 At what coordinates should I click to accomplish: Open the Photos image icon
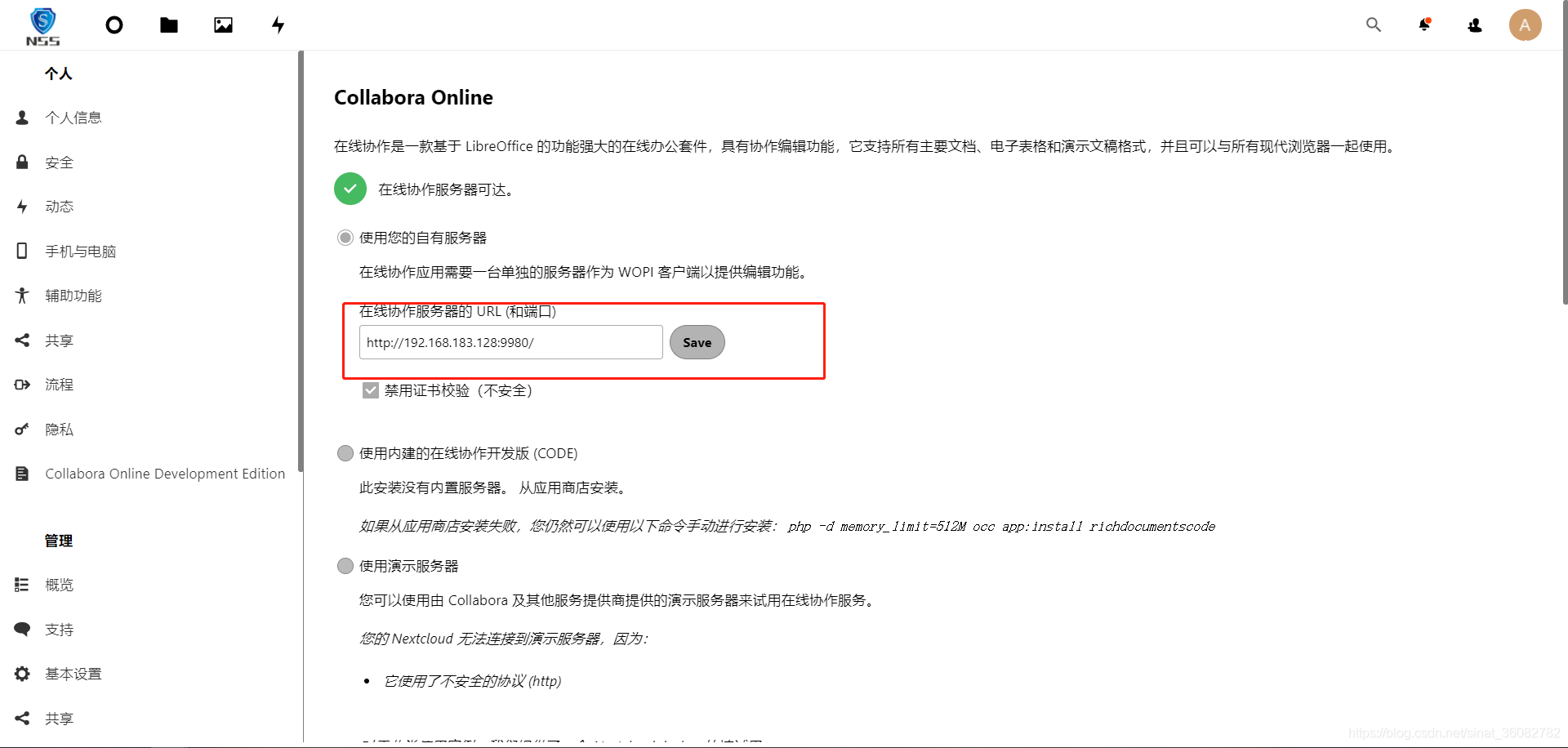[x=223, y=25]
